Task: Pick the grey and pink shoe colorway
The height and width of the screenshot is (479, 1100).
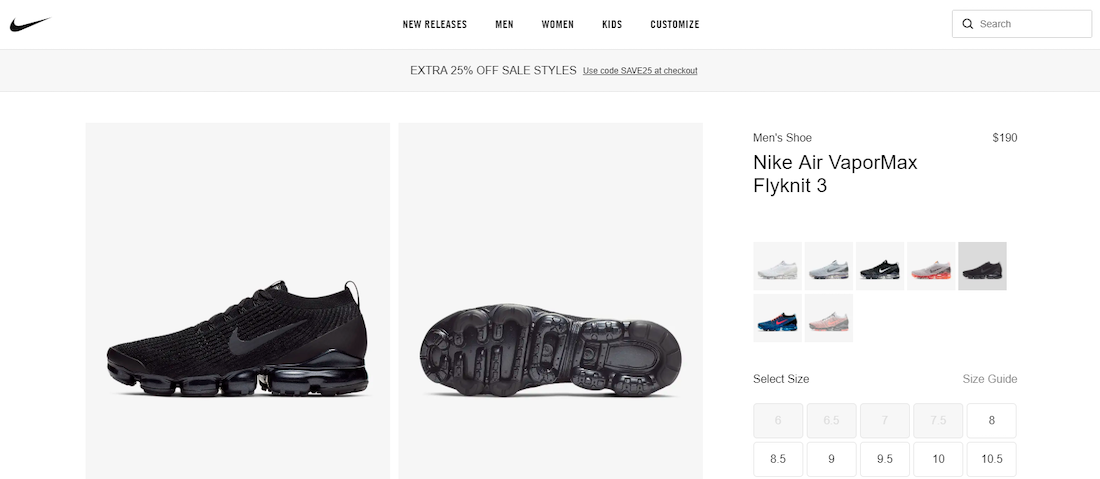Action: 829,318
